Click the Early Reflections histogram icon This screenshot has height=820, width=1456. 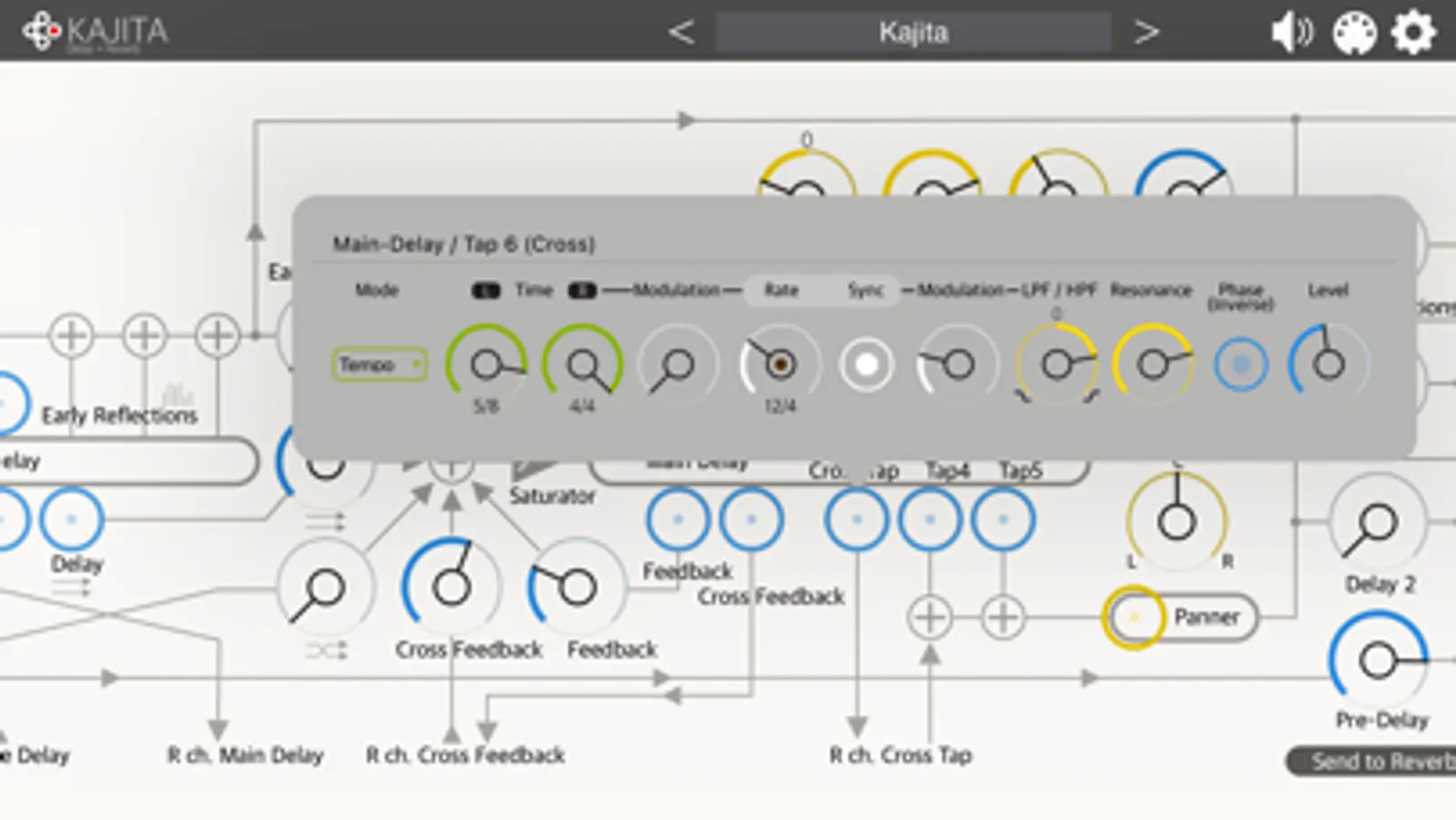178,395
